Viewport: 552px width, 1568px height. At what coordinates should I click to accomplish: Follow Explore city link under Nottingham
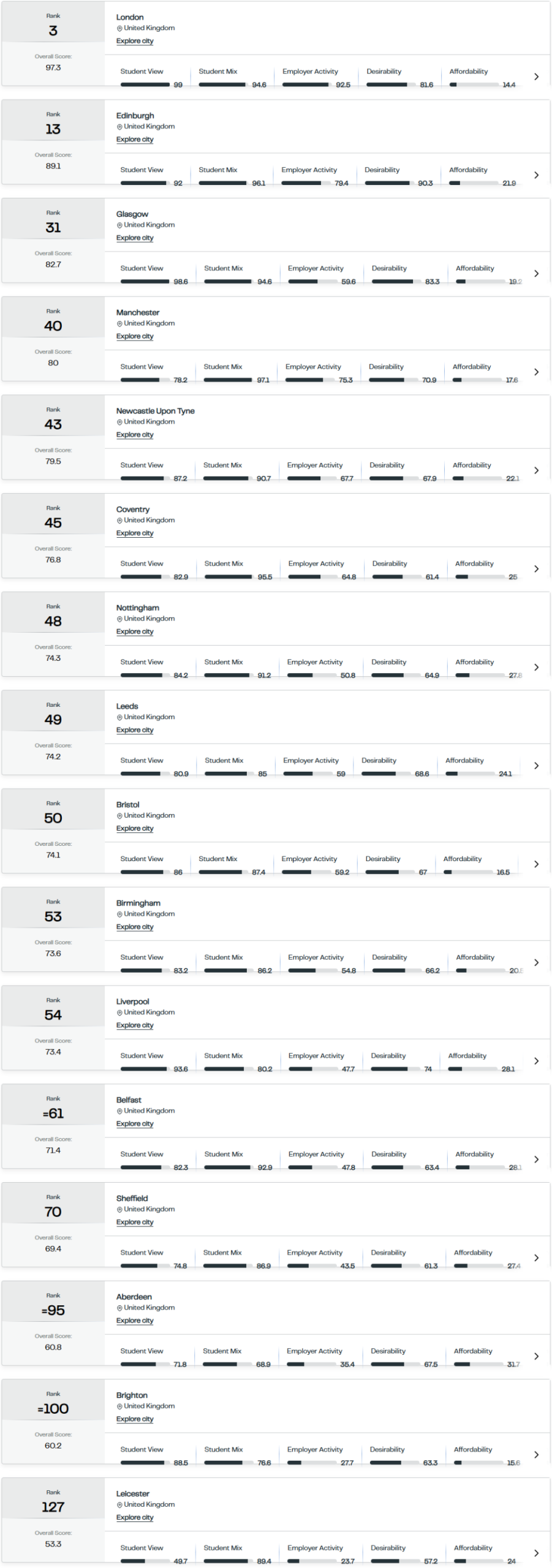tap(135, 631)
